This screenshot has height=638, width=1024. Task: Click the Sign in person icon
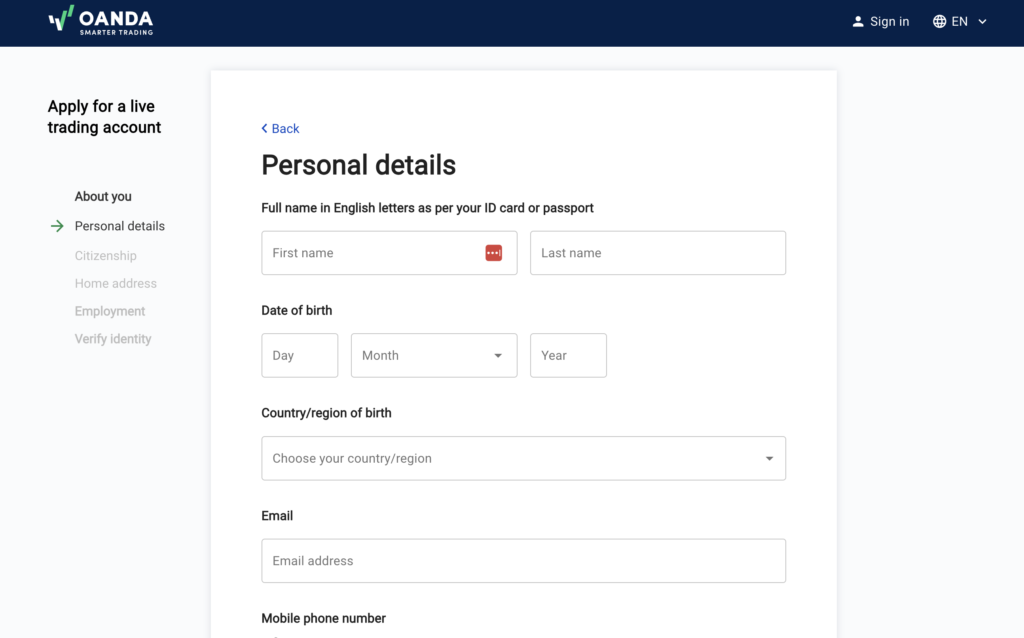point(857,21)
